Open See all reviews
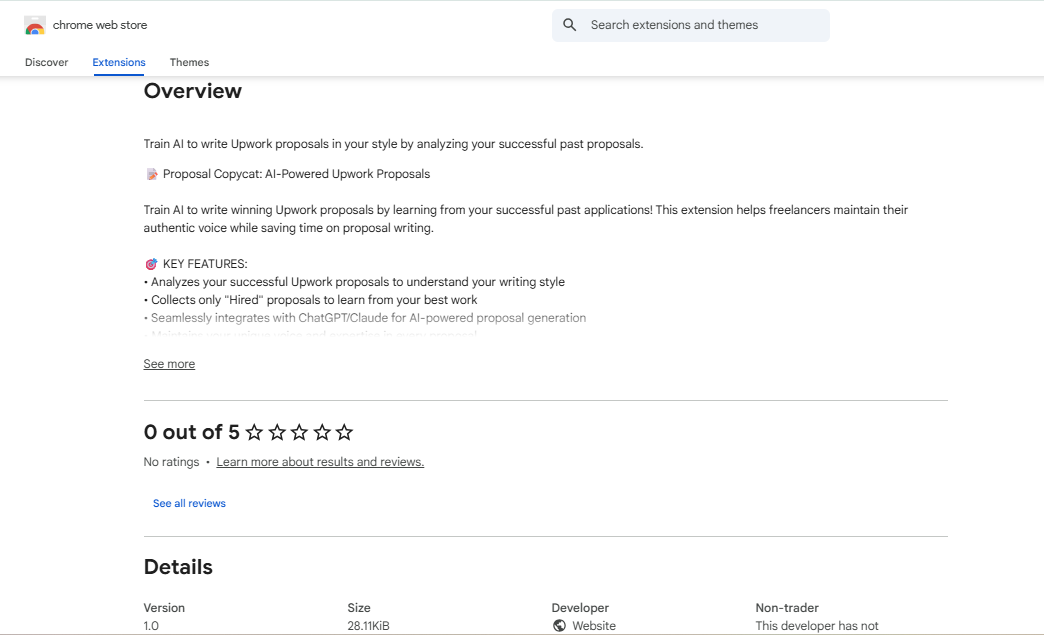This screenshot has height=635, width=1044. click(x=189, y=503)
